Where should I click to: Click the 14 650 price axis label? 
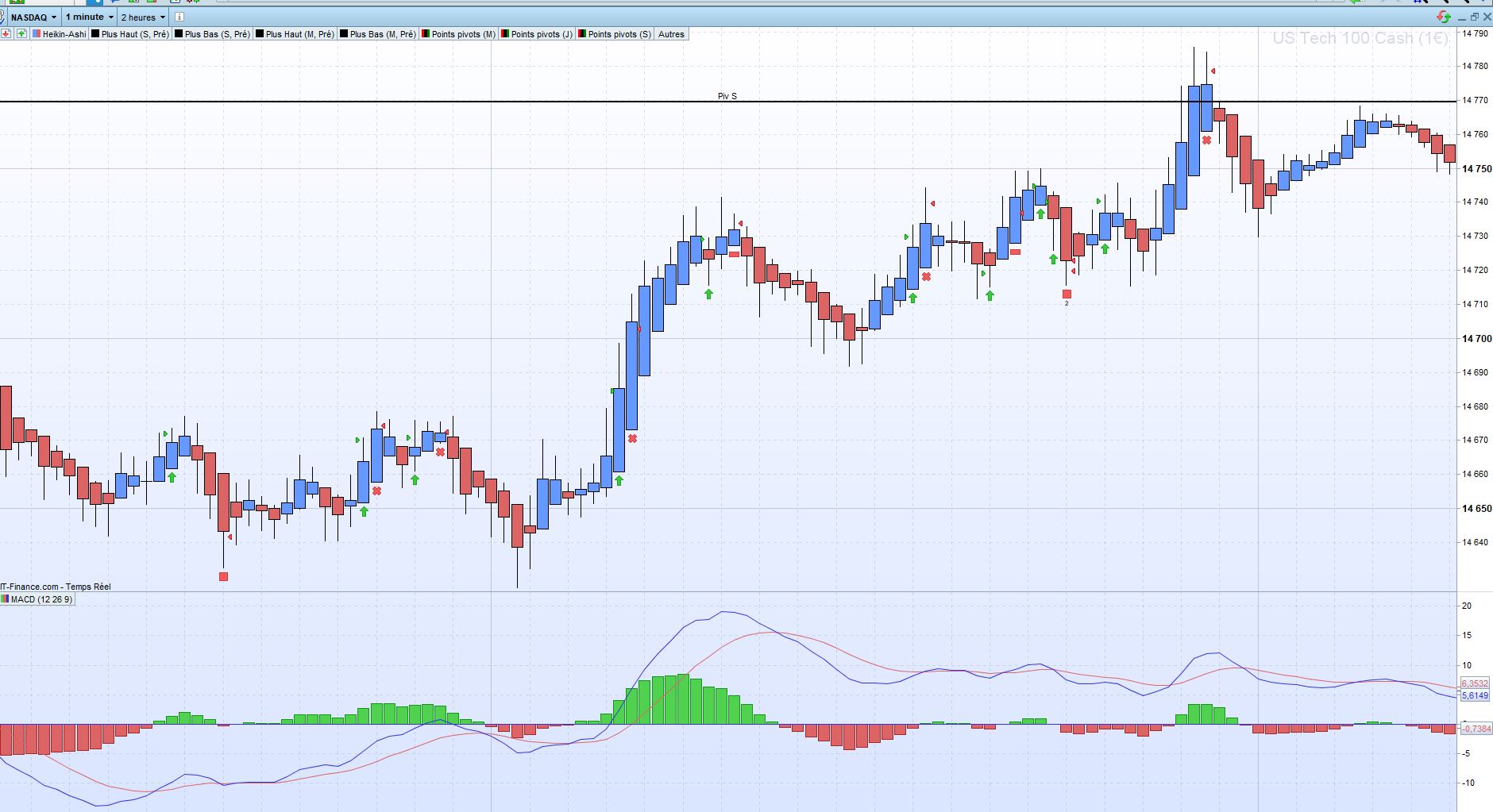(1476, 509)
